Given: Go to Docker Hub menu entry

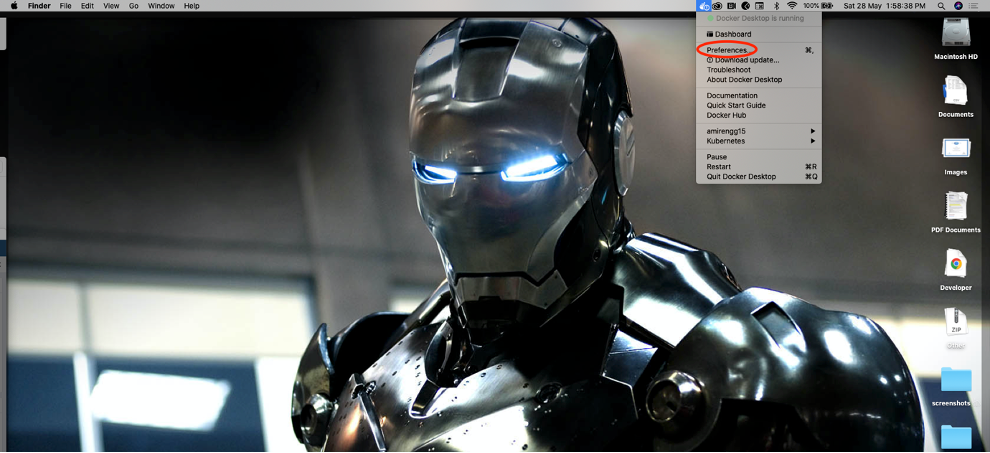Looking at the screenshot, I should 759,116.
